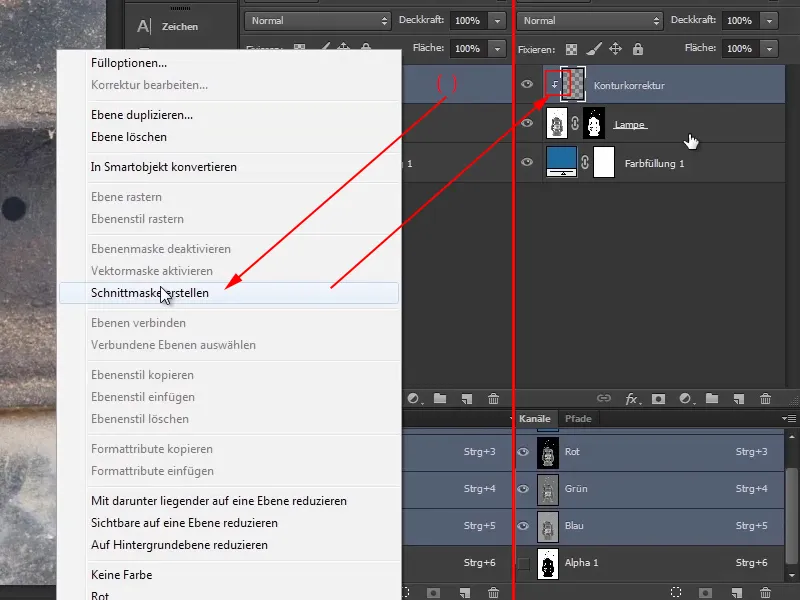Delete channel trash icon in left Kanäle panel
800x600 pixels.
(493, 592)
